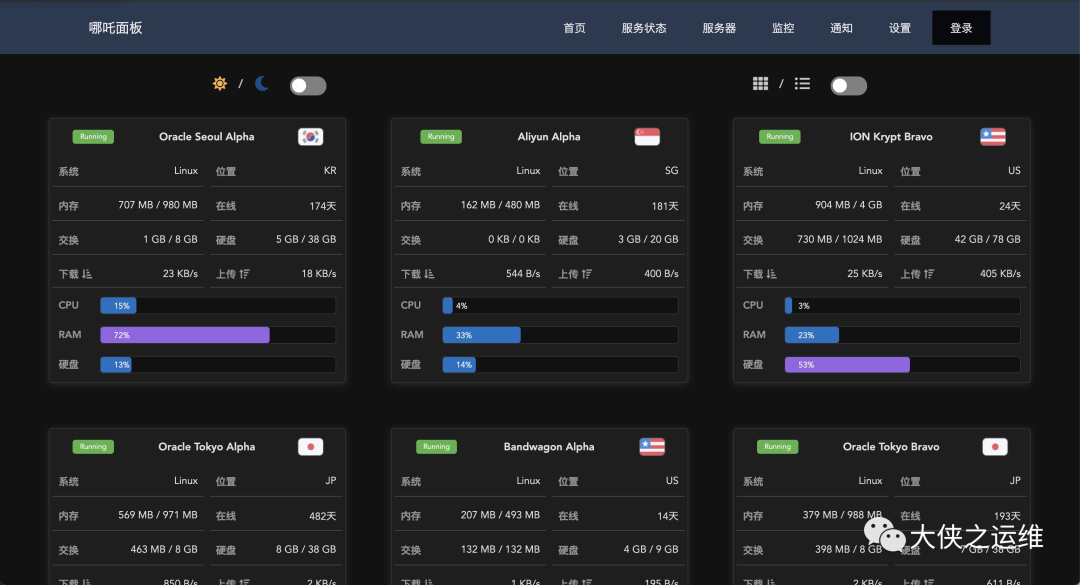Click memory value 707 MB / 980 MB

click(x=158, y=205)
